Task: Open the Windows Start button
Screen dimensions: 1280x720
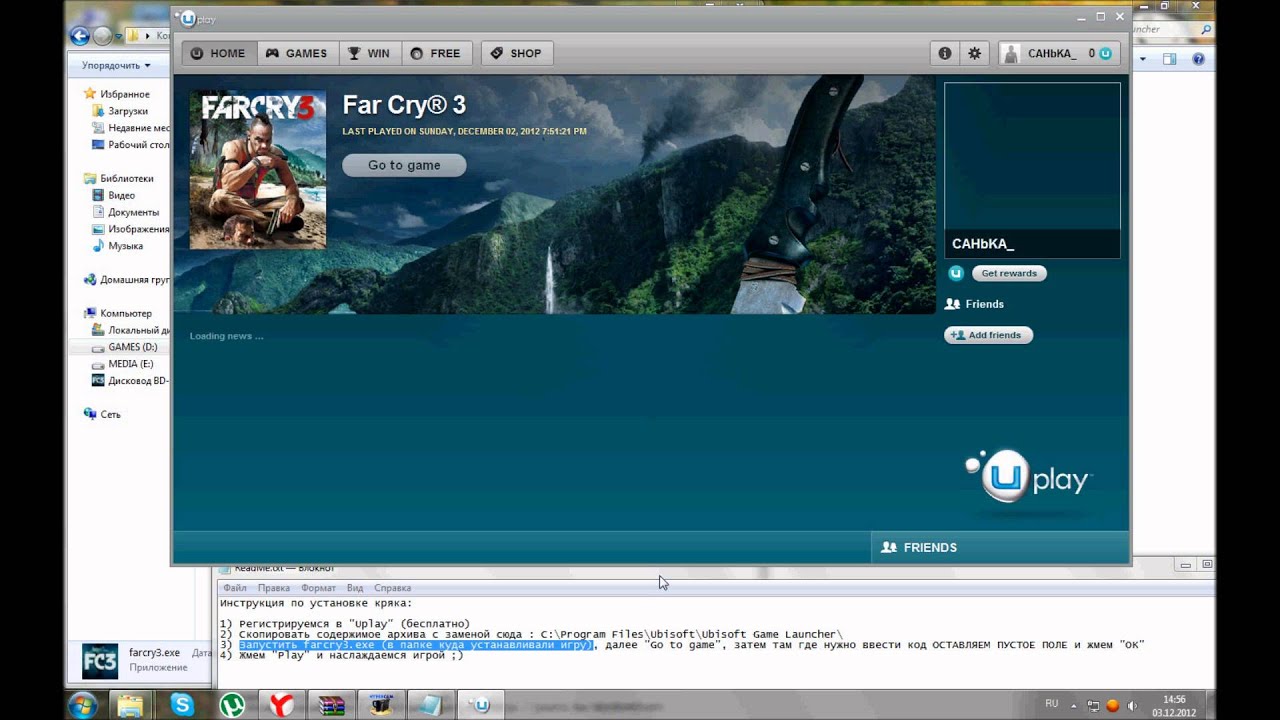Action: [82, 704]
